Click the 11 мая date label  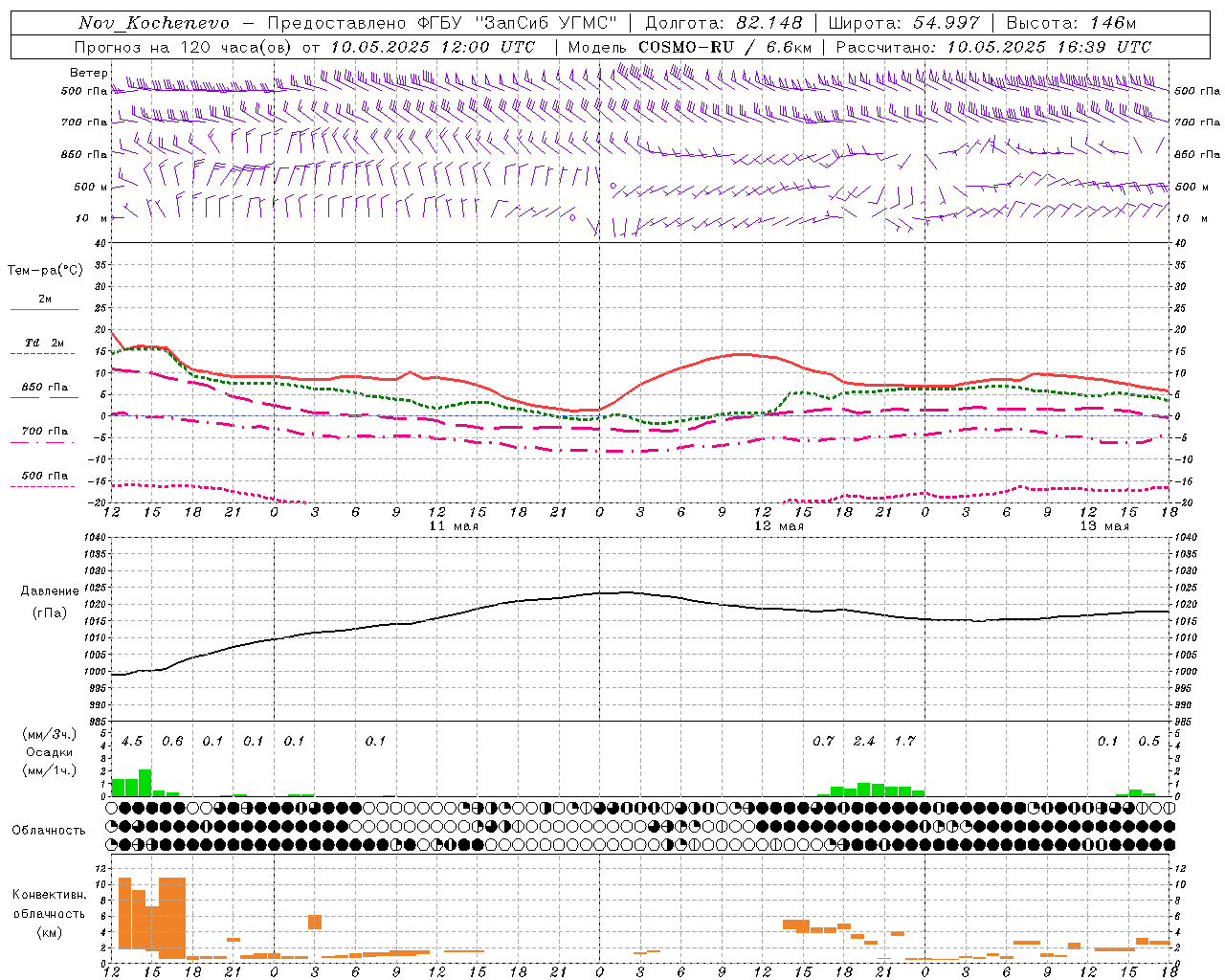pos(454,526)
